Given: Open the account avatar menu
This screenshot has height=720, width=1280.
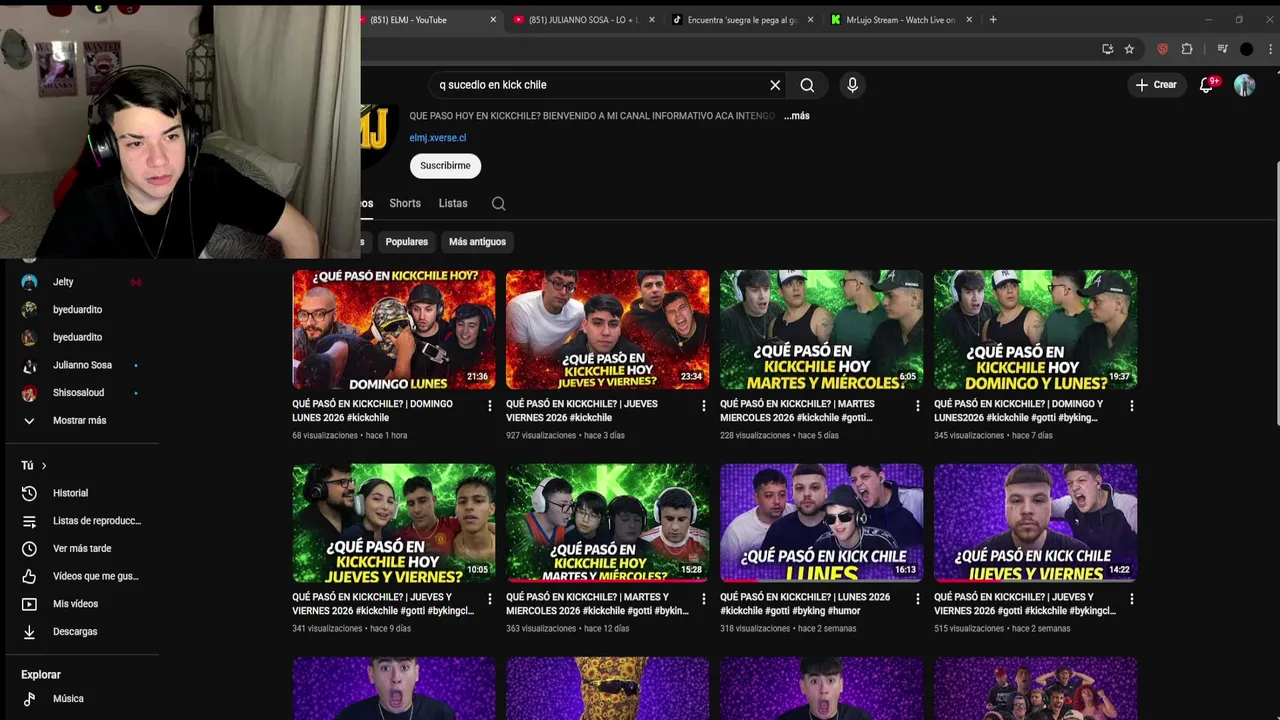Looking at the screenshot, I should [x=1244, y=85].
